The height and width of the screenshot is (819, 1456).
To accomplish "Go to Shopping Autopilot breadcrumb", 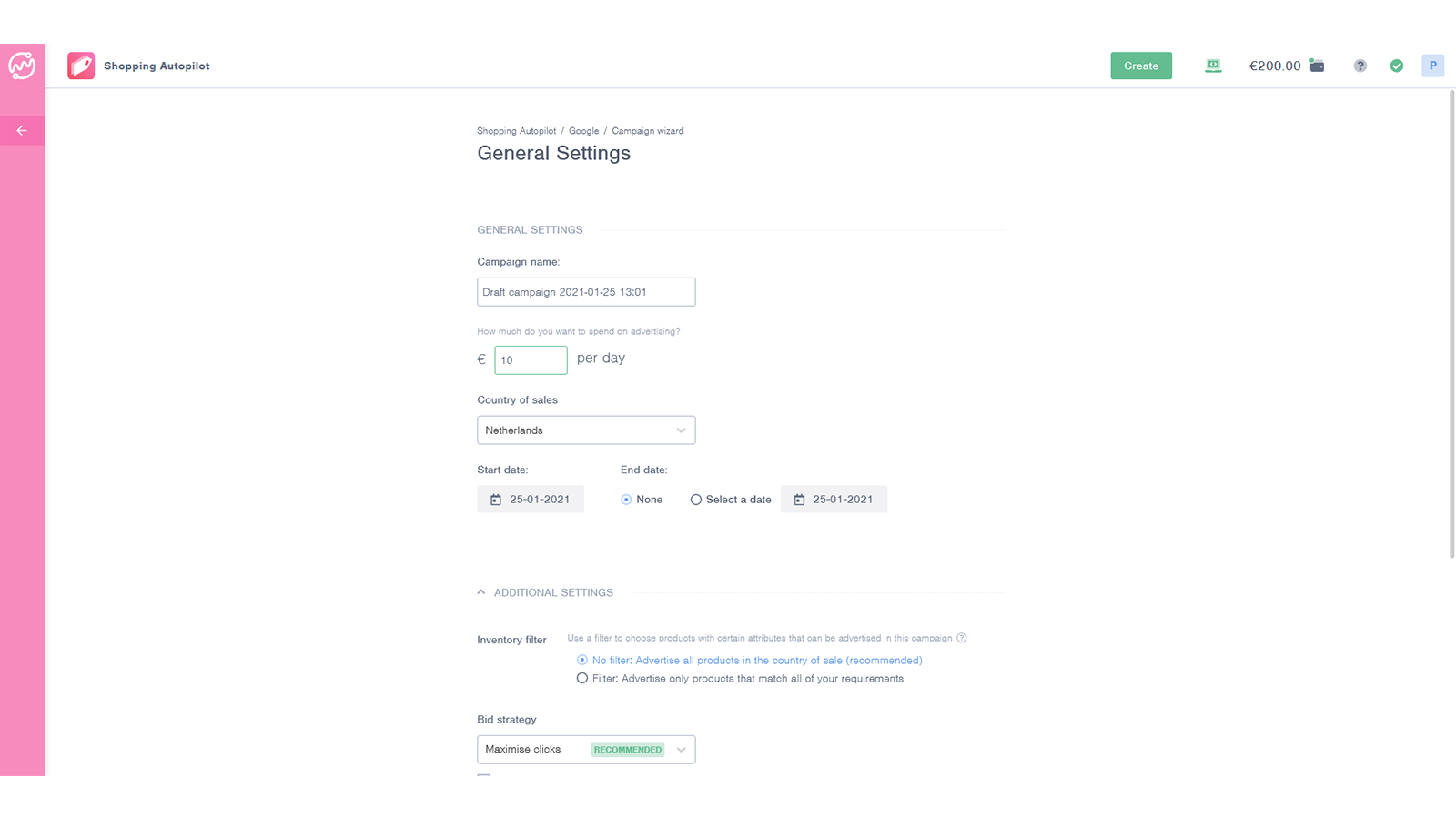I will coord(516,131).
